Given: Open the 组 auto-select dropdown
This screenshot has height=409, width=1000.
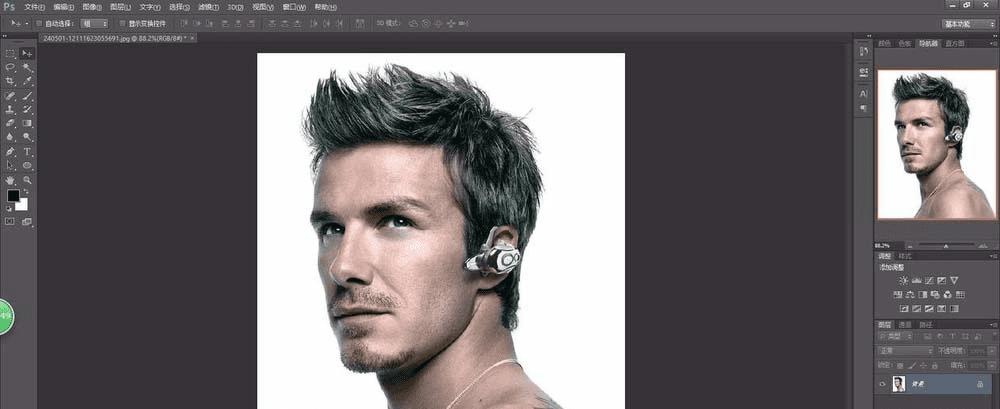Looking at the screenshot, I should pyautogui.click(x=94, y=24).
